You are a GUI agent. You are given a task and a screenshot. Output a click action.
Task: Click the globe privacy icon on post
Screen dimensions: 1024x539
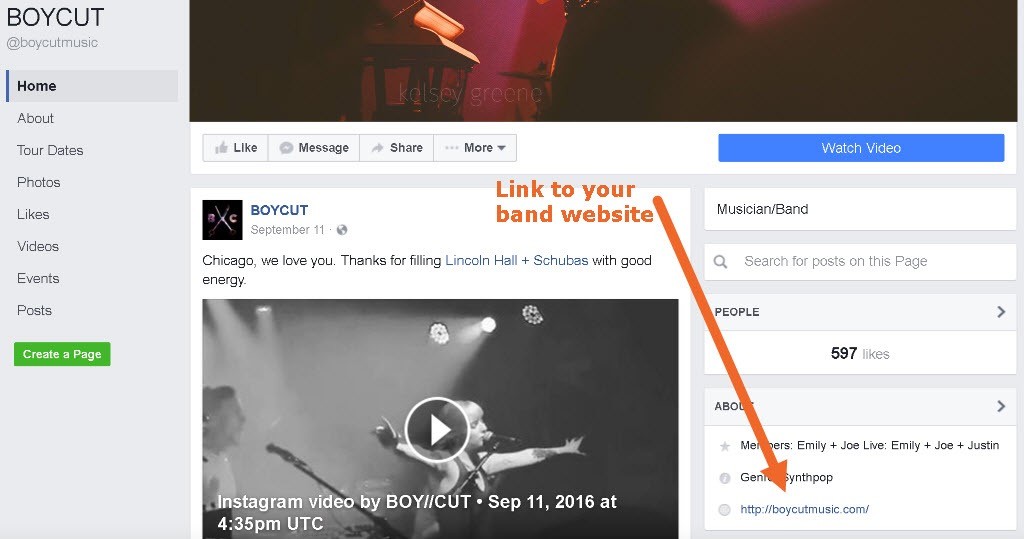pyautogui.click(x=342, y=230)
